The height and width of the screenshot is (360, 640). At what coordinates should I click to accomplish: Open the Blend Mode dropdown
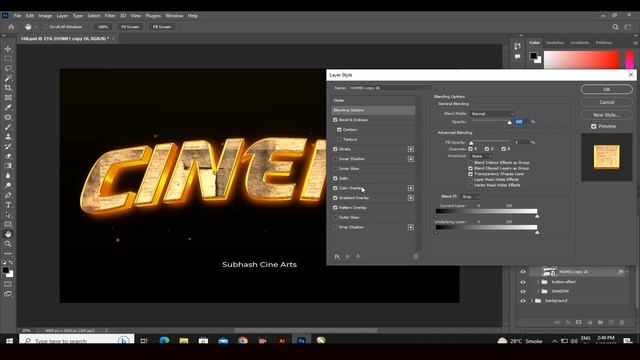click(x=492, y=114)
